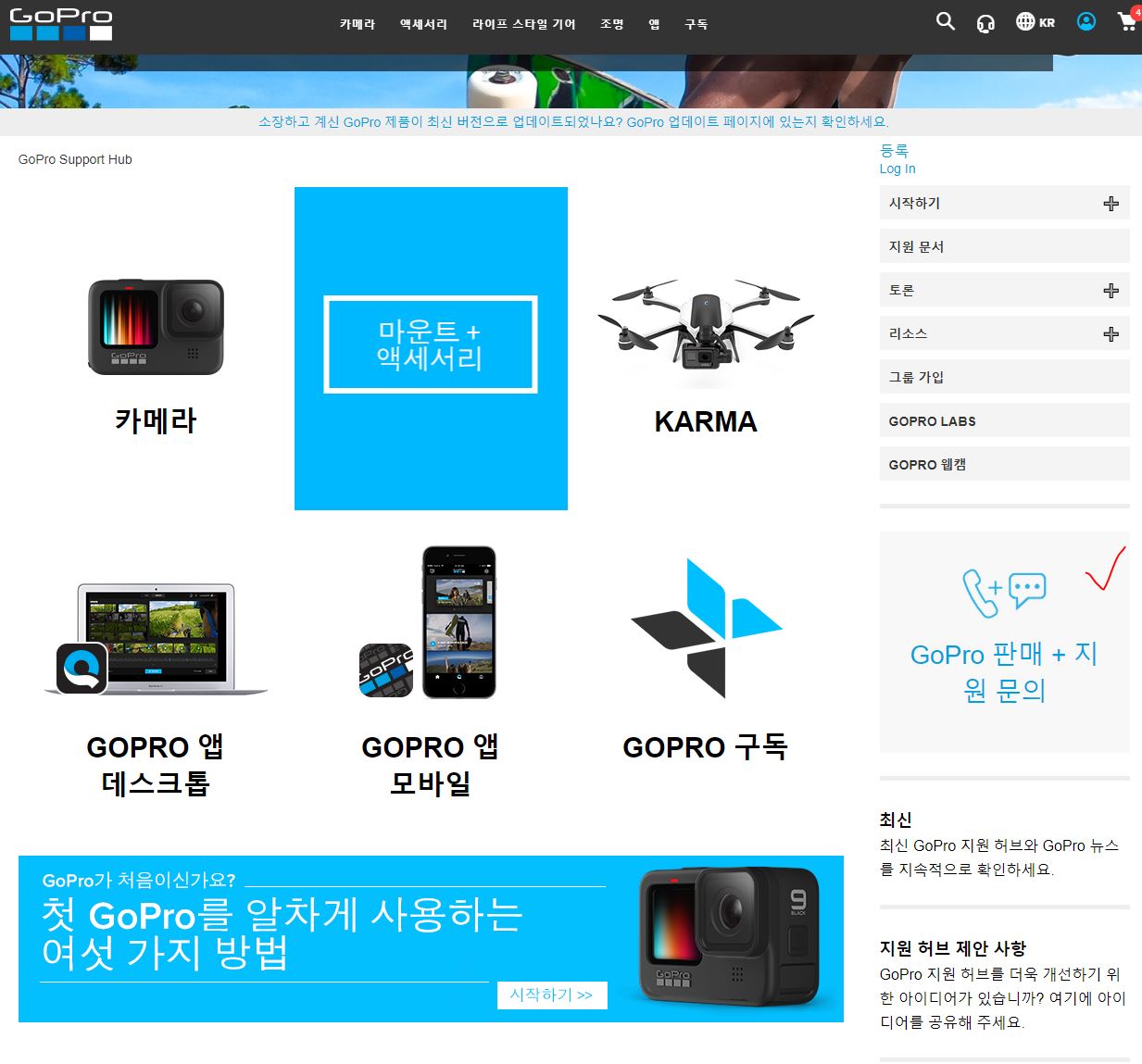Click the HERO9 camera image in the banner
The height and width of the screenshot is (1064, 1142).
pos(729,936)
